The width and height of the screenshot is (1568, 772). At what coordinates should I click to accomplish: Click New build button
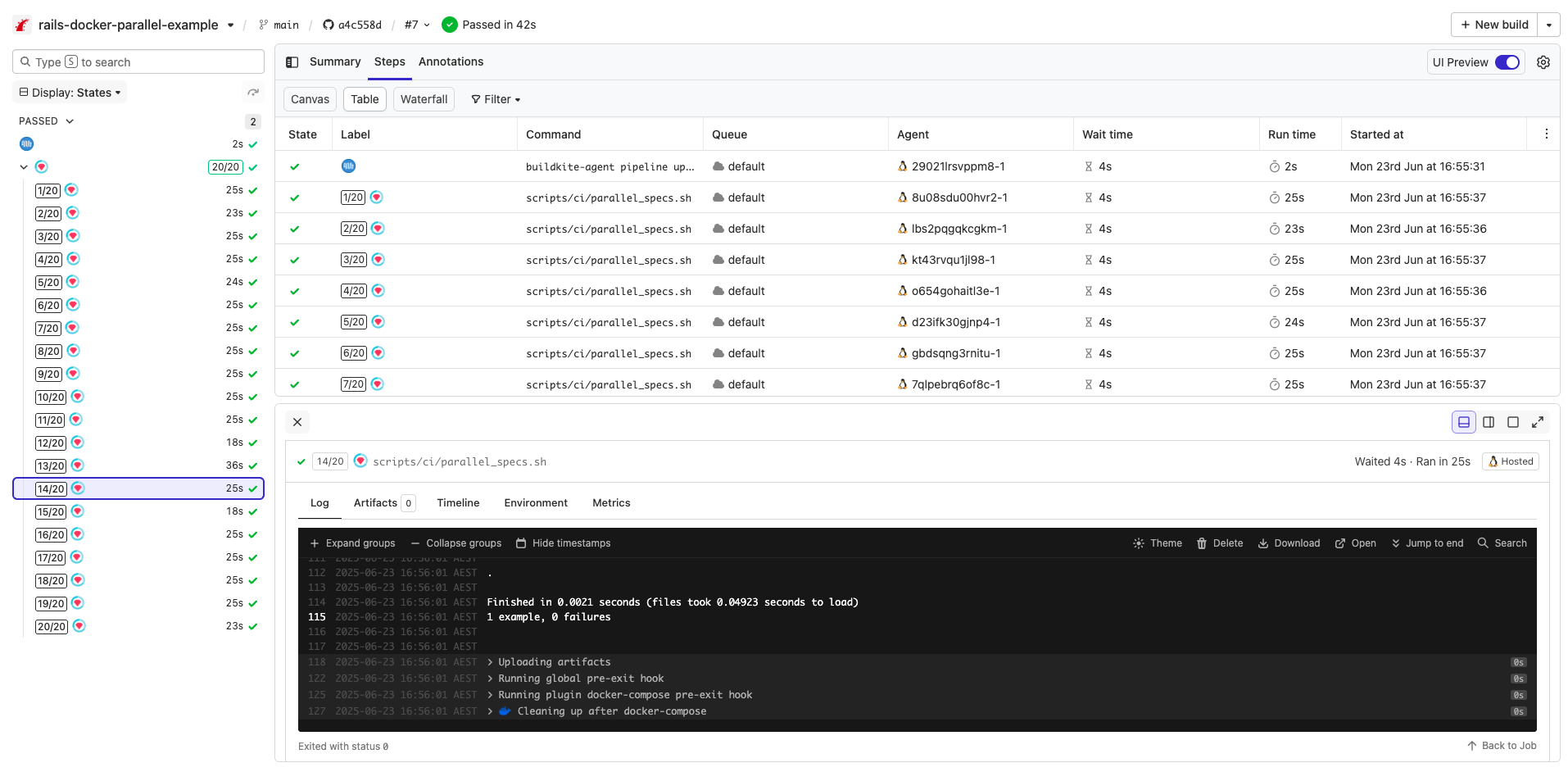point(1494,25)
